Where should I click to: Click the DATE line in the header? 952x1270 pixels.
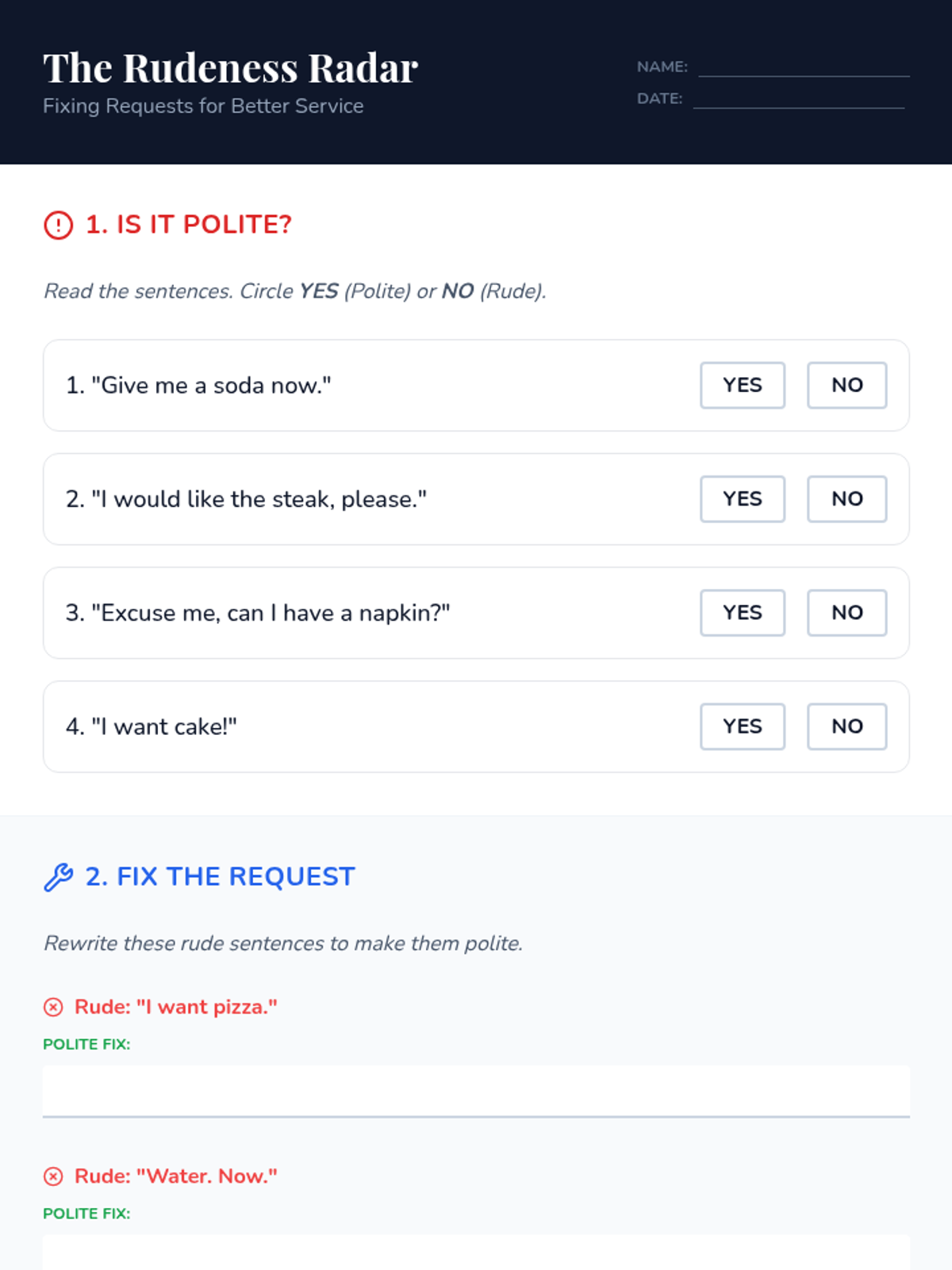tap(798, 99)
